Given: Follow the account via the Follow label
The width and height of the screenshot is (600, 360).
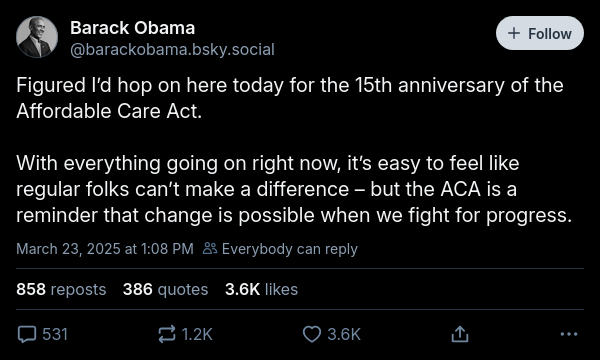Looking at the screenshot, I should point(550,34).
